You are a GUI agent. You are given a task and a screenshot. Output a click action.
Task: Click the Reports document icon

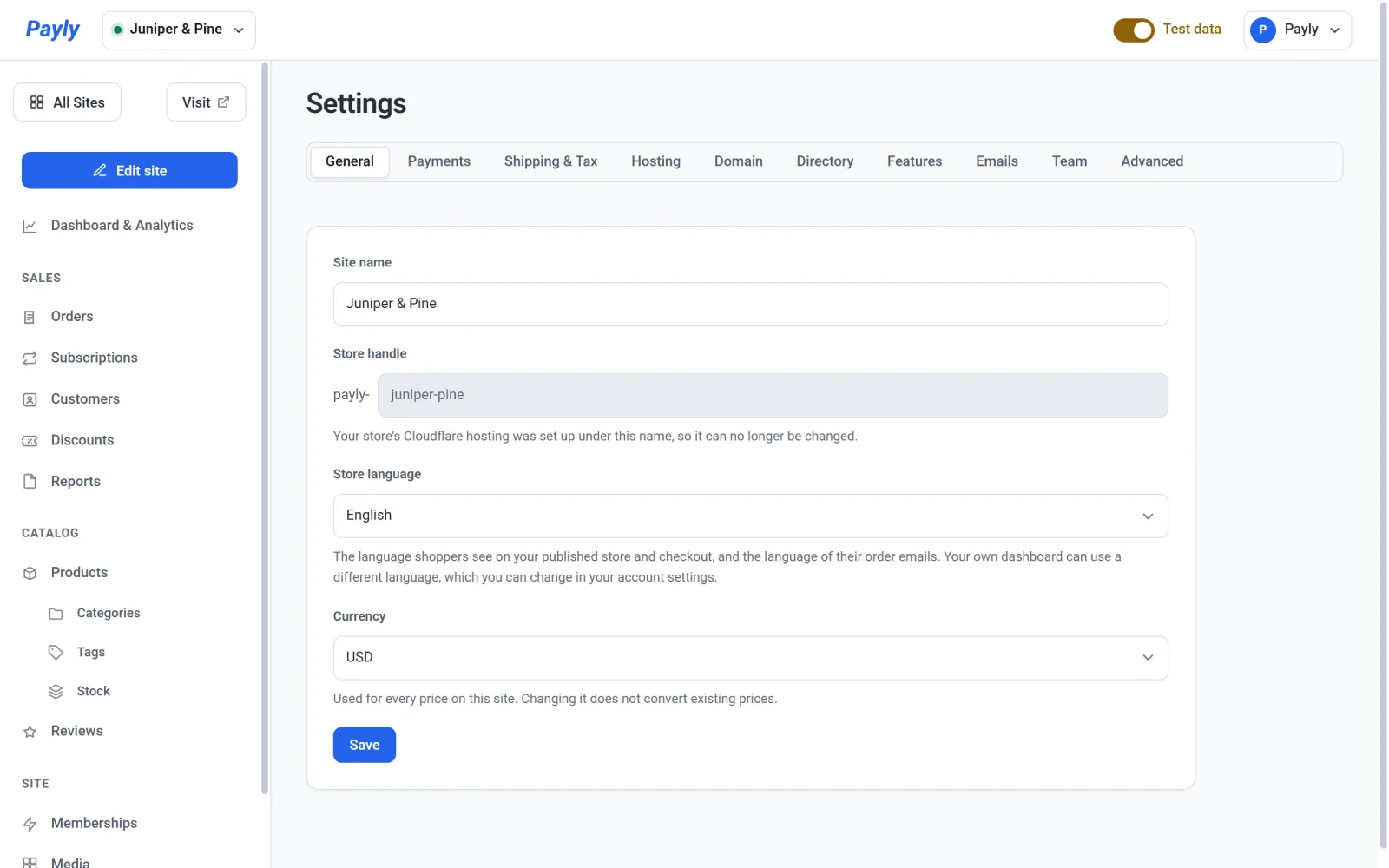(x=30, y=482)
